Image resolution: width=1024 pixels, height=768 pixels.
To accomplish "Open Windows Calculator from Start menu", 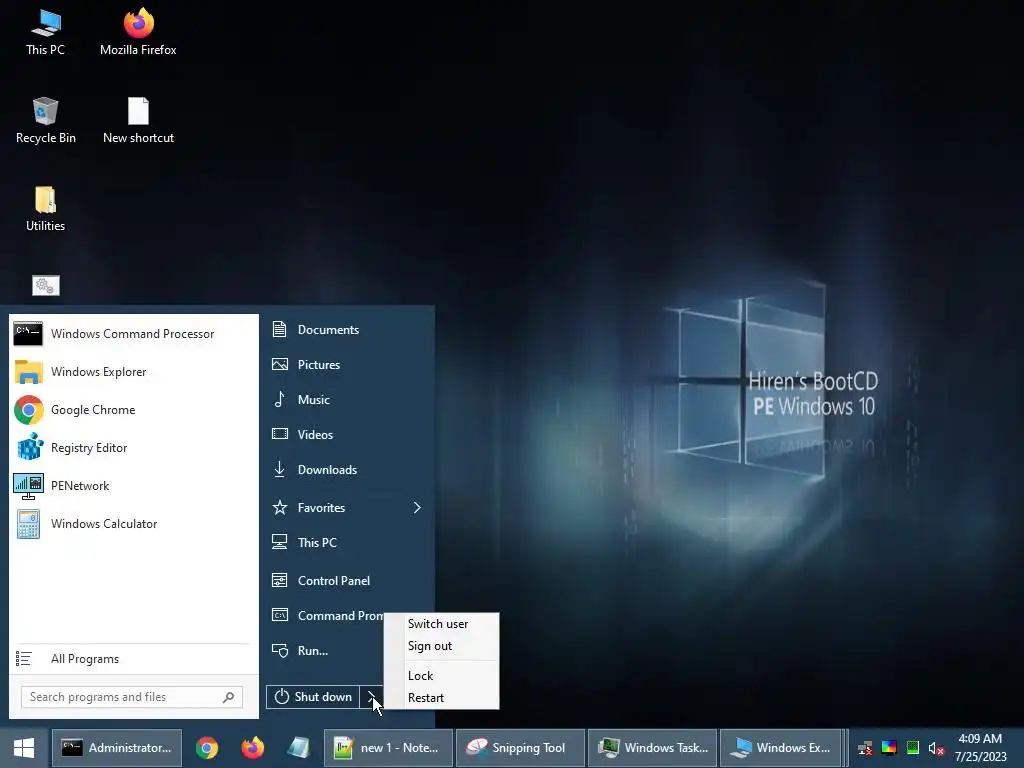I will (x=133, y=524).
